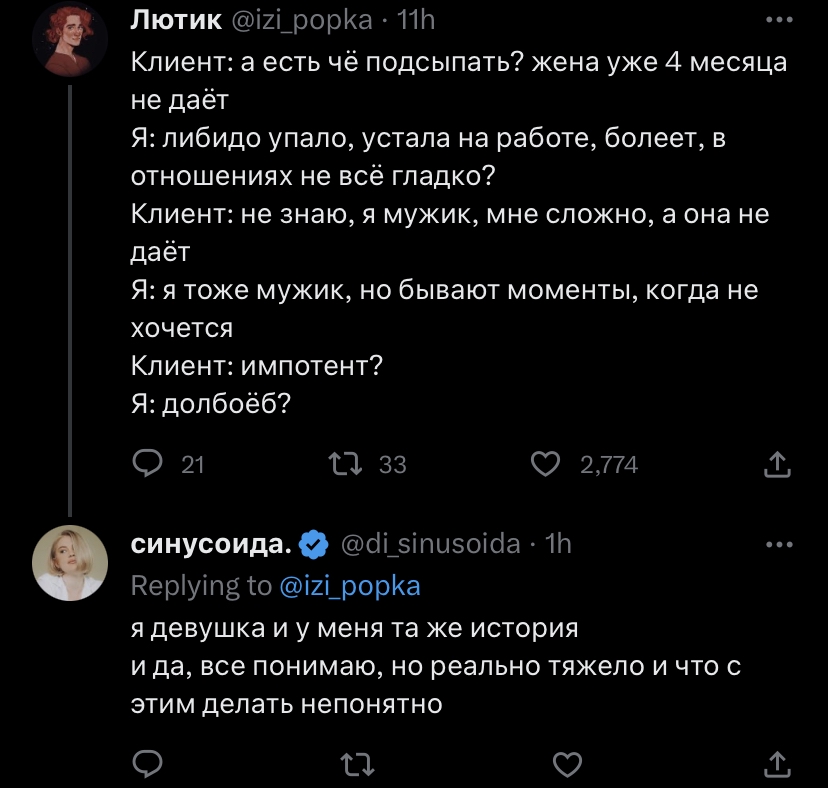This screenshot has height=788, width=828.
Task: Open the @di_sinusoida handle
Action: [431, 543]
